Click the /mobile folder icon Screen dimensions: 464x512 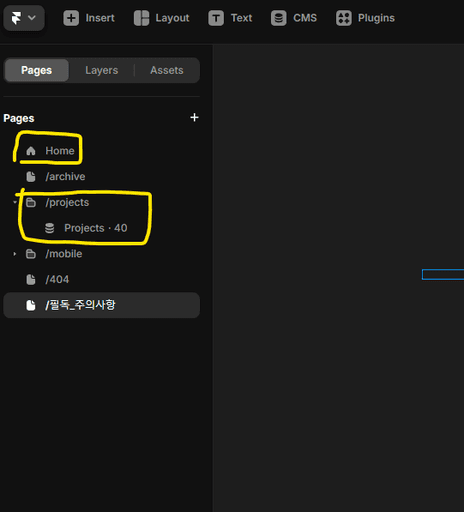coord(31,254)
